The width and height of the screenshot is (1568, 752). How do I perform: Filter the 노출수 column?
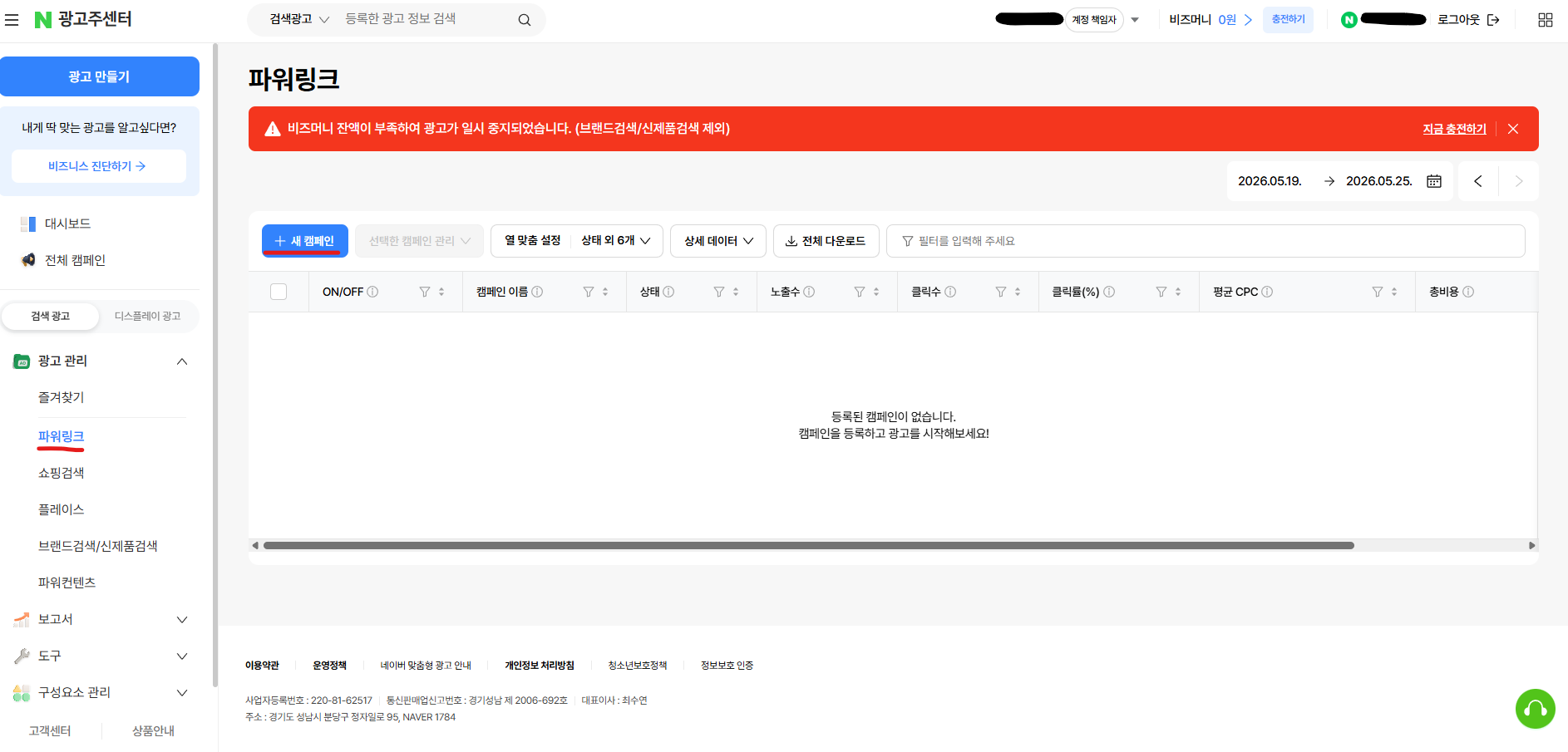860,292
